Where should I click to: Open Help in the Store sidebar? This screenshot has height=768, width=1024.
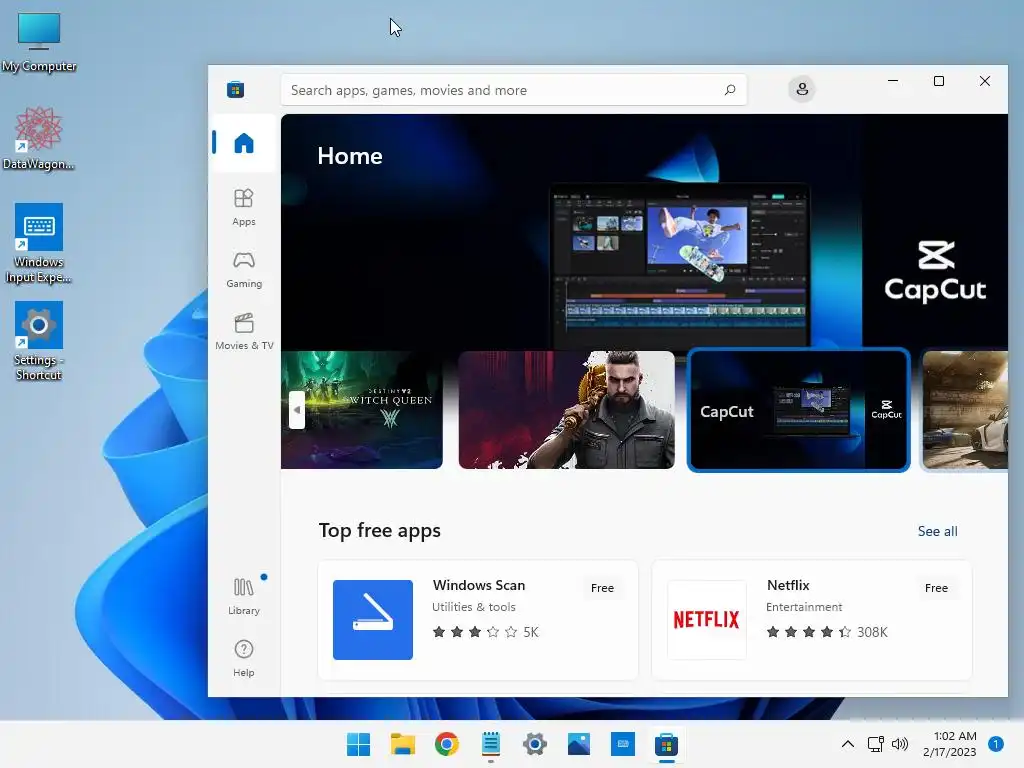pos(244,658)
